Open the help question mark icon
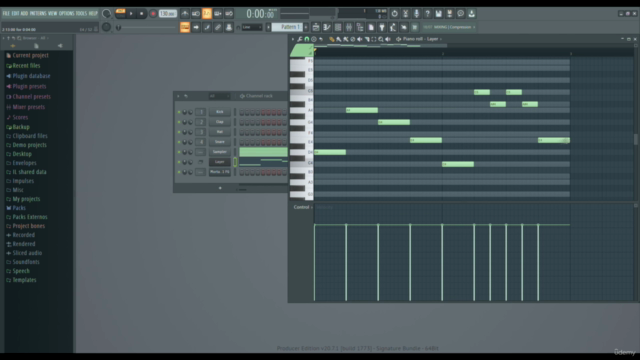 pos(427,13)
